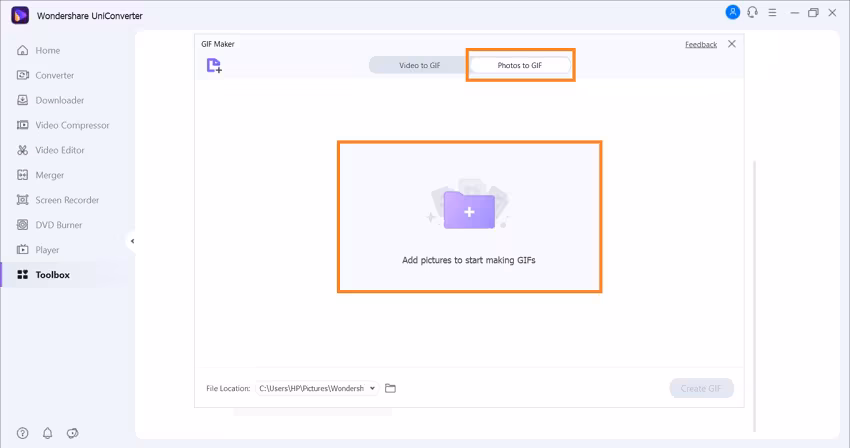The height and width of the screenshot is (448, 850).
Task: Click the Downloader icon in sidebar
Action: pos(22,100)
